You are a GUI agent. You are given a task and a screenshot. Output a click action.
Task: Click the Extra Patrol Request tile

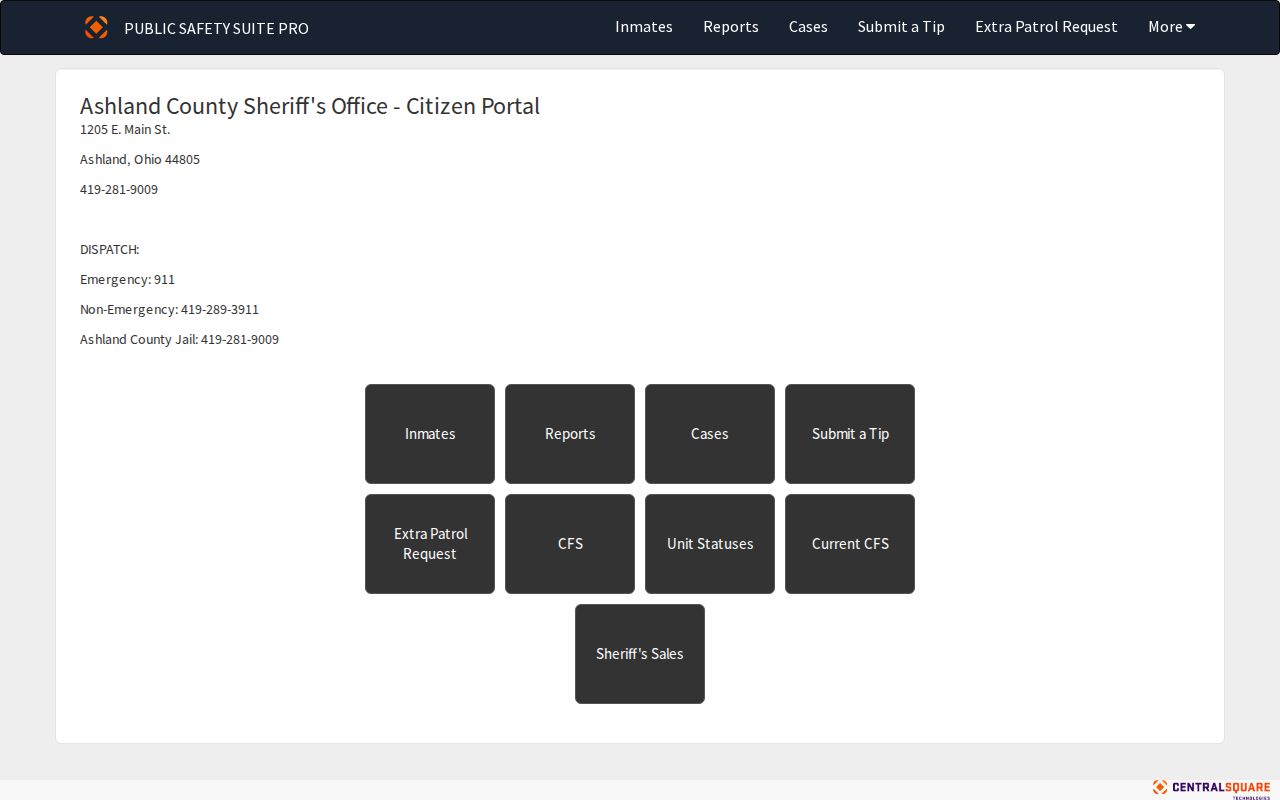pos(430,544)
